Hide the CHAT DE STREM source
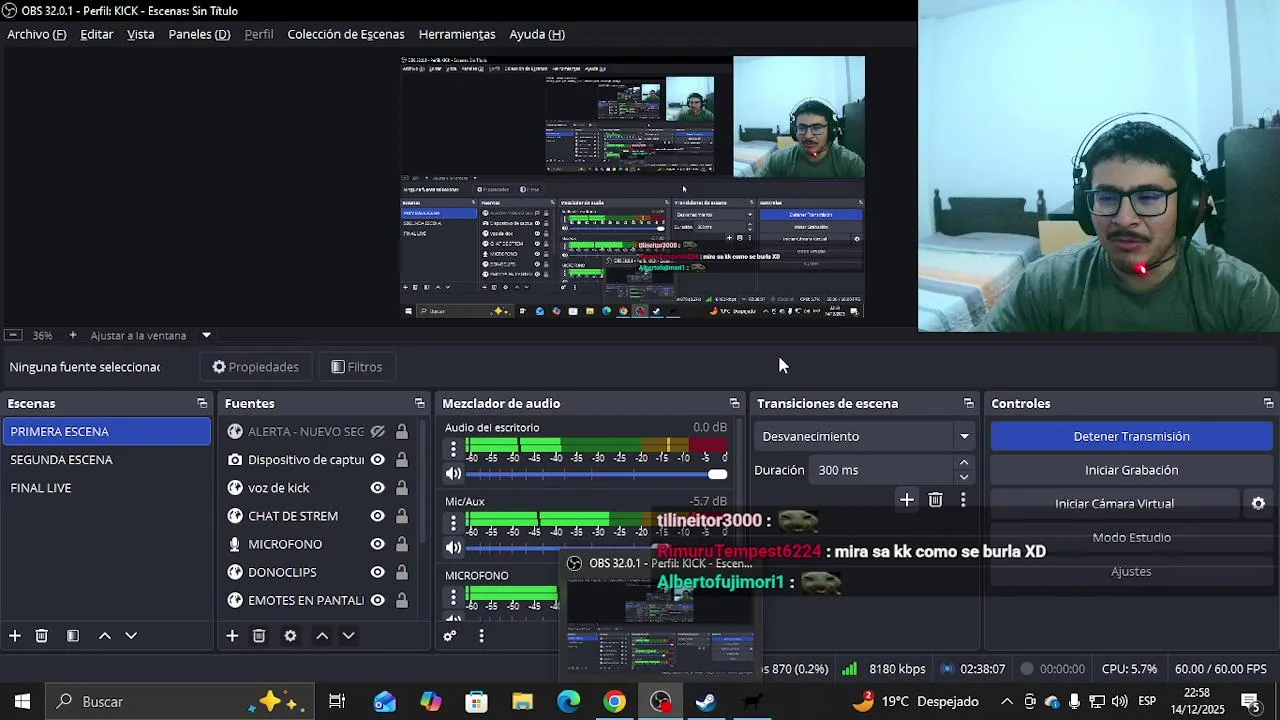Viewport: 1280px width, 720px height. click(377, 516)
